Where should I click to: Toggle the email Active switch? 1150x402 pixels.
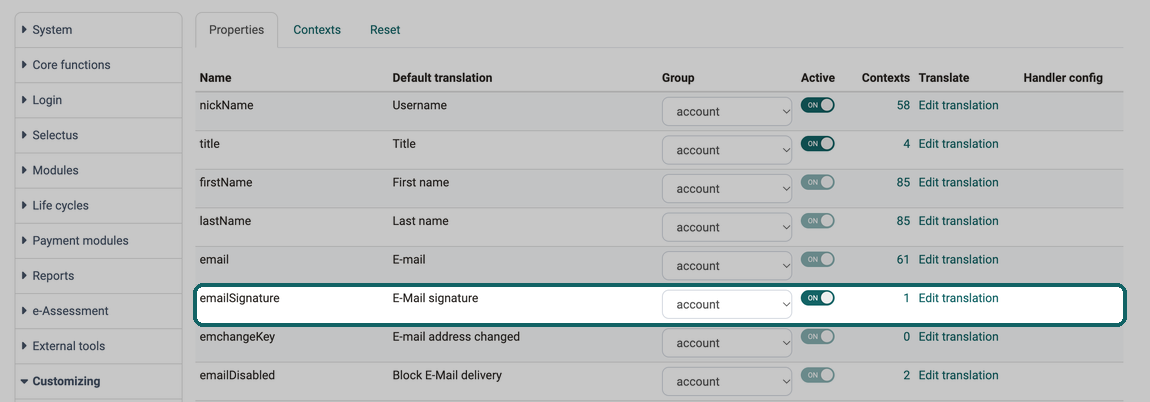[818, 259]
